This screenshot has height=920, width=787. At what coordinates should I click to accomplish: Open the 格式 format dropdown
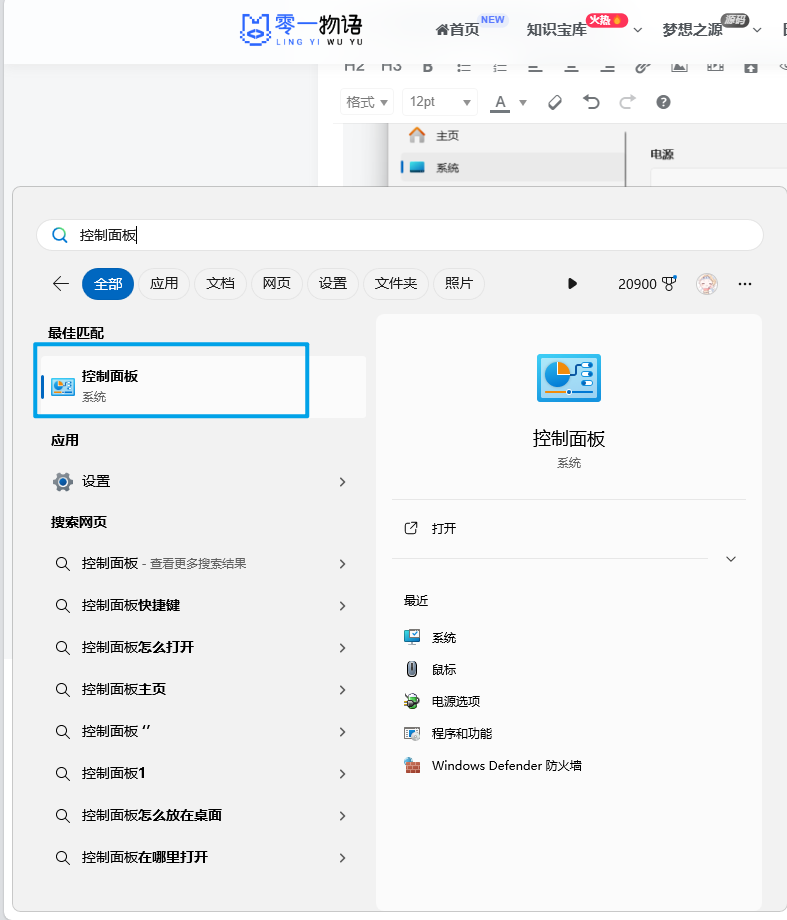tap(366, 102)
